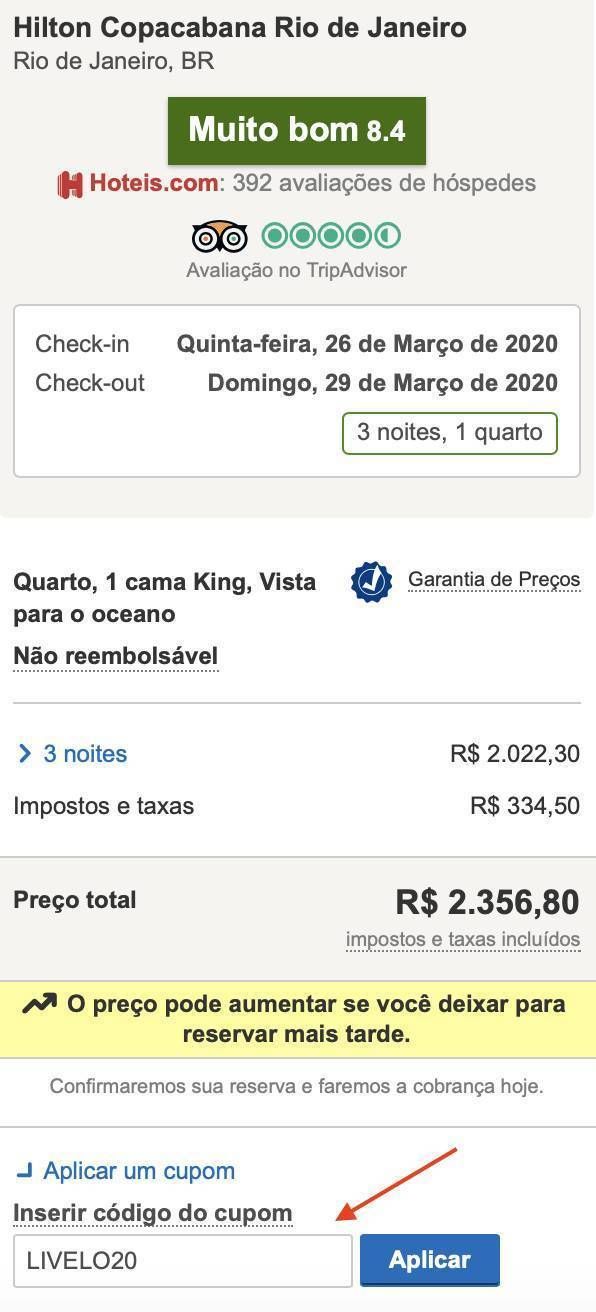Open the Garantia de Preços link
Image resolution: width=596 pixels, height=1312 pixels.
(x=494, y=580)
